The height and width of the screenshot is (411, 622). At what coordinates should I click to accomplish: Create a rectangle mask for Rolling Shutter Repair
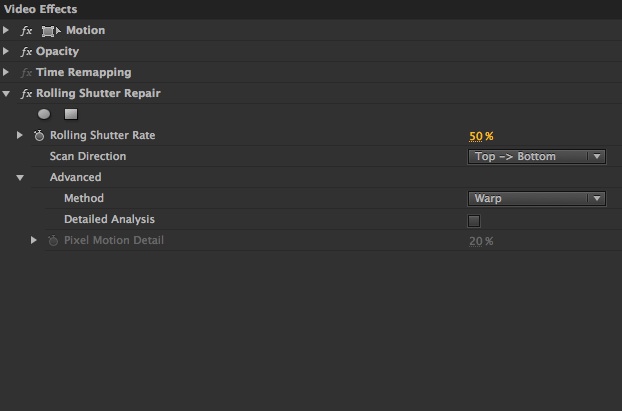pos(71,114)
